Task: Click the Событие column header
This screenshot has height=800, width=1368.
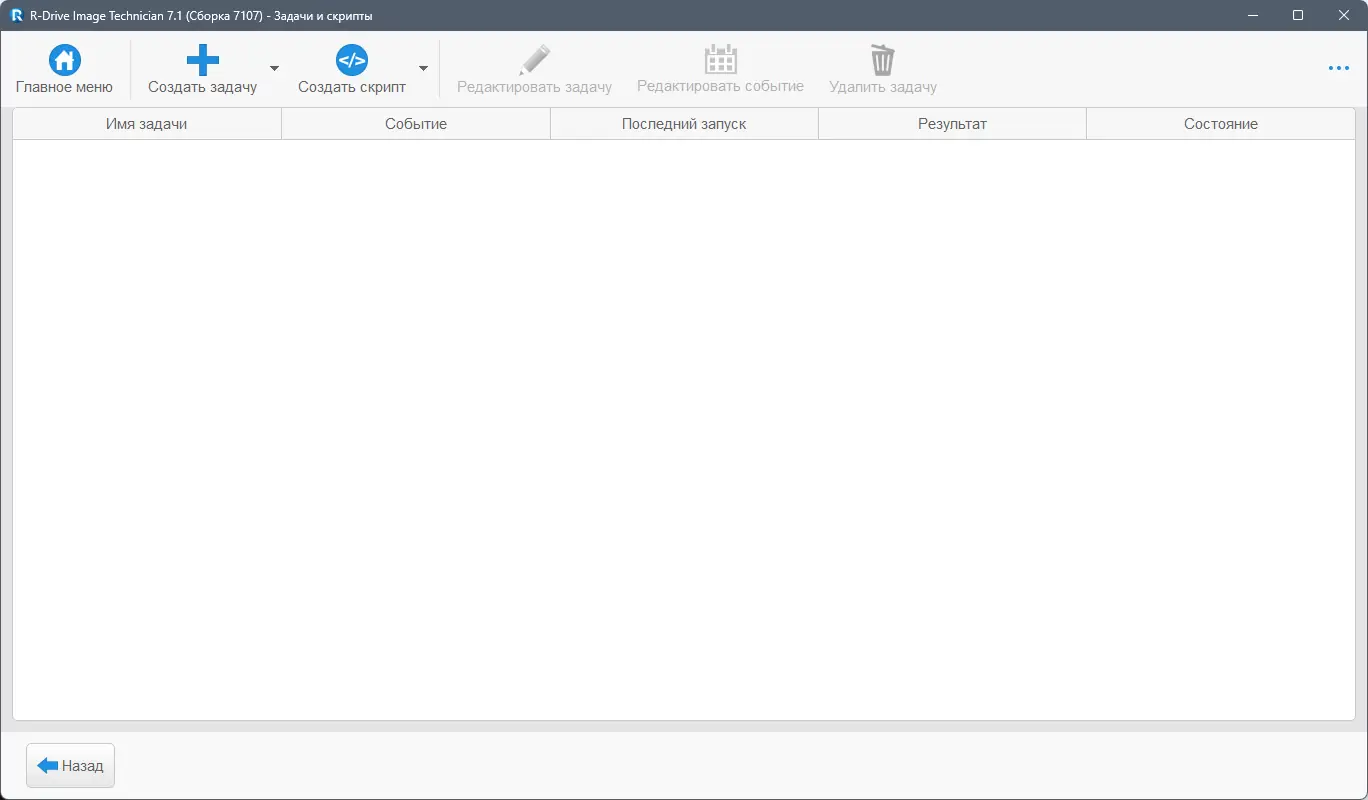Action: click(x=416, y=123)
